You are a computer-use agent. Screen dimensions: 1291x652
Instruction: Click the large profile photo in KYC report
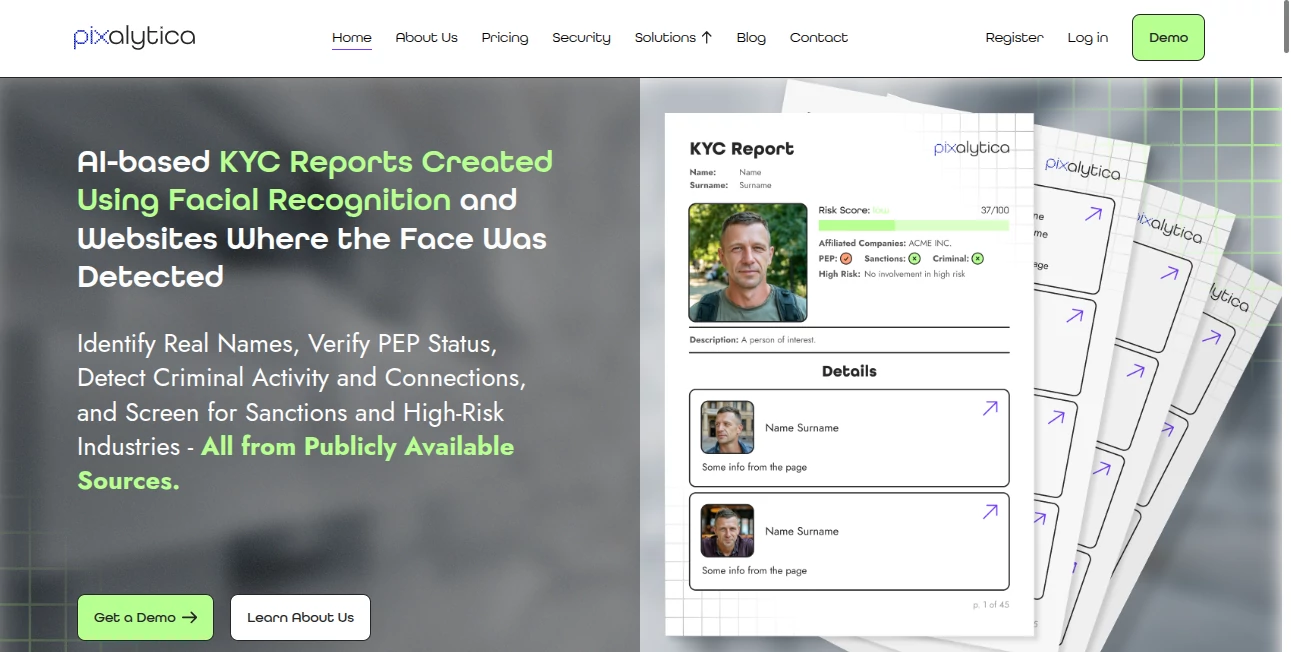pos(748,262)
